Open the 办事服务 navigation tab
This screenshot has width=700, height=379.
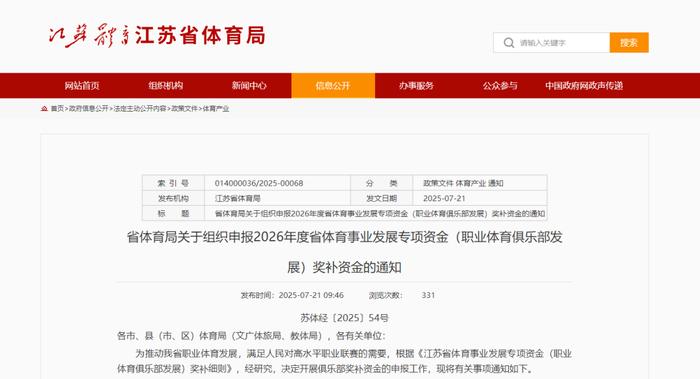tap(417, 86)
